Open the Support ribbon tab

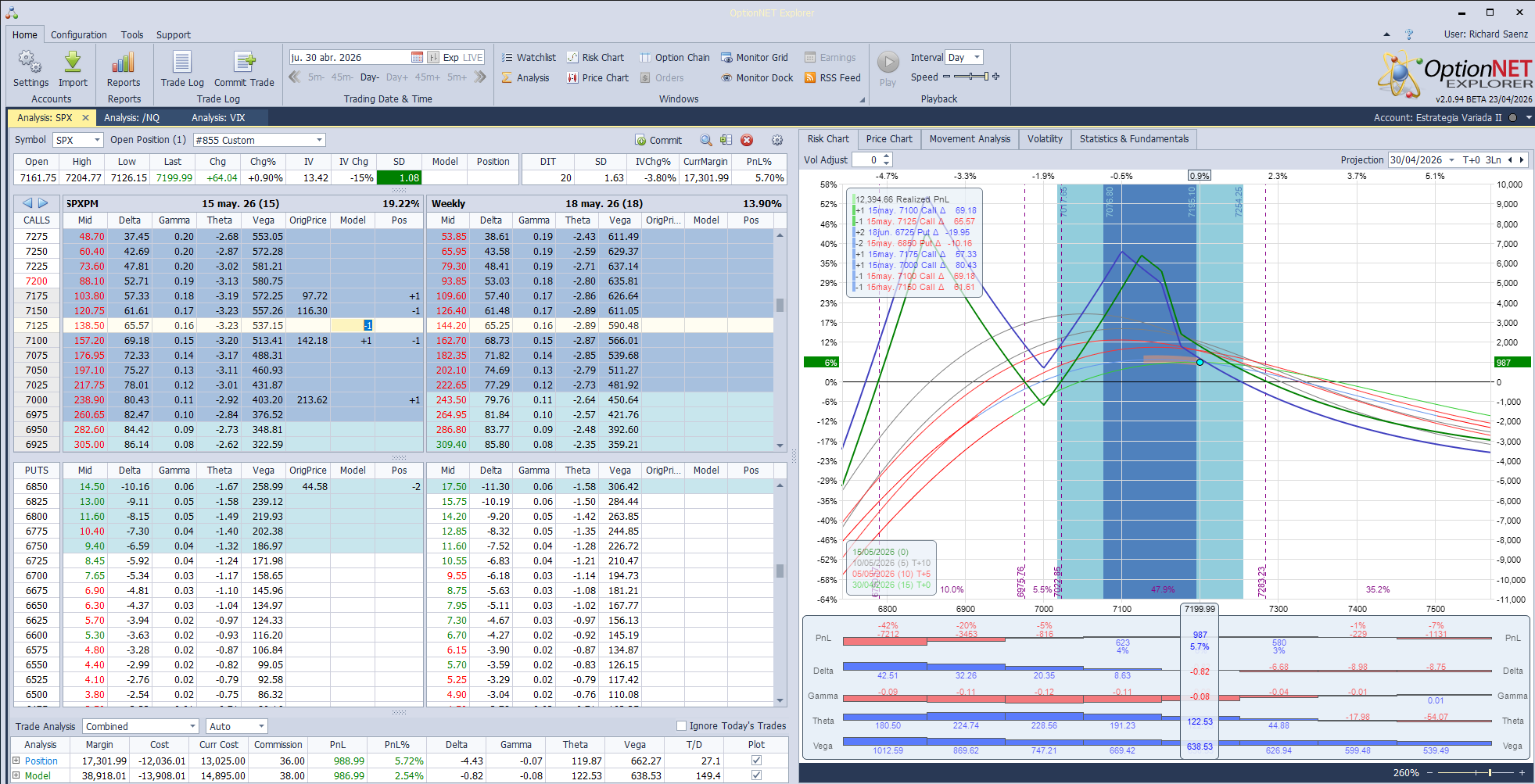click(174, 34)
